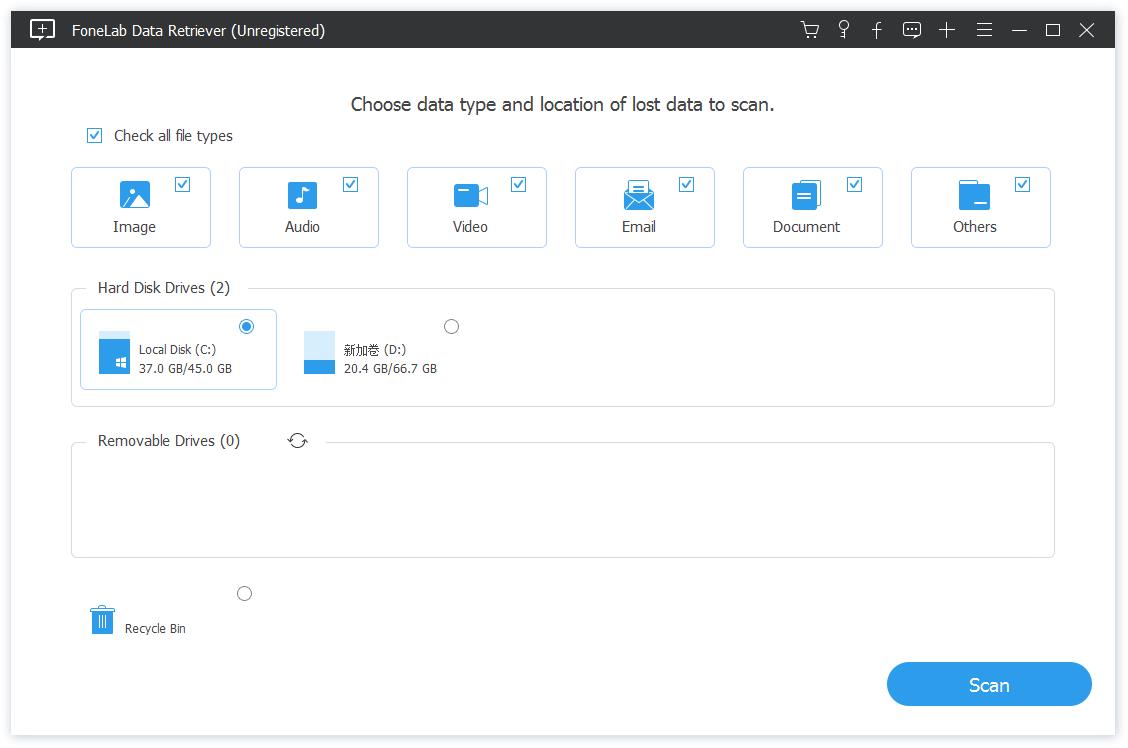Click the register key icon
Screen dimensions: 1128x748
coord(844,30)
